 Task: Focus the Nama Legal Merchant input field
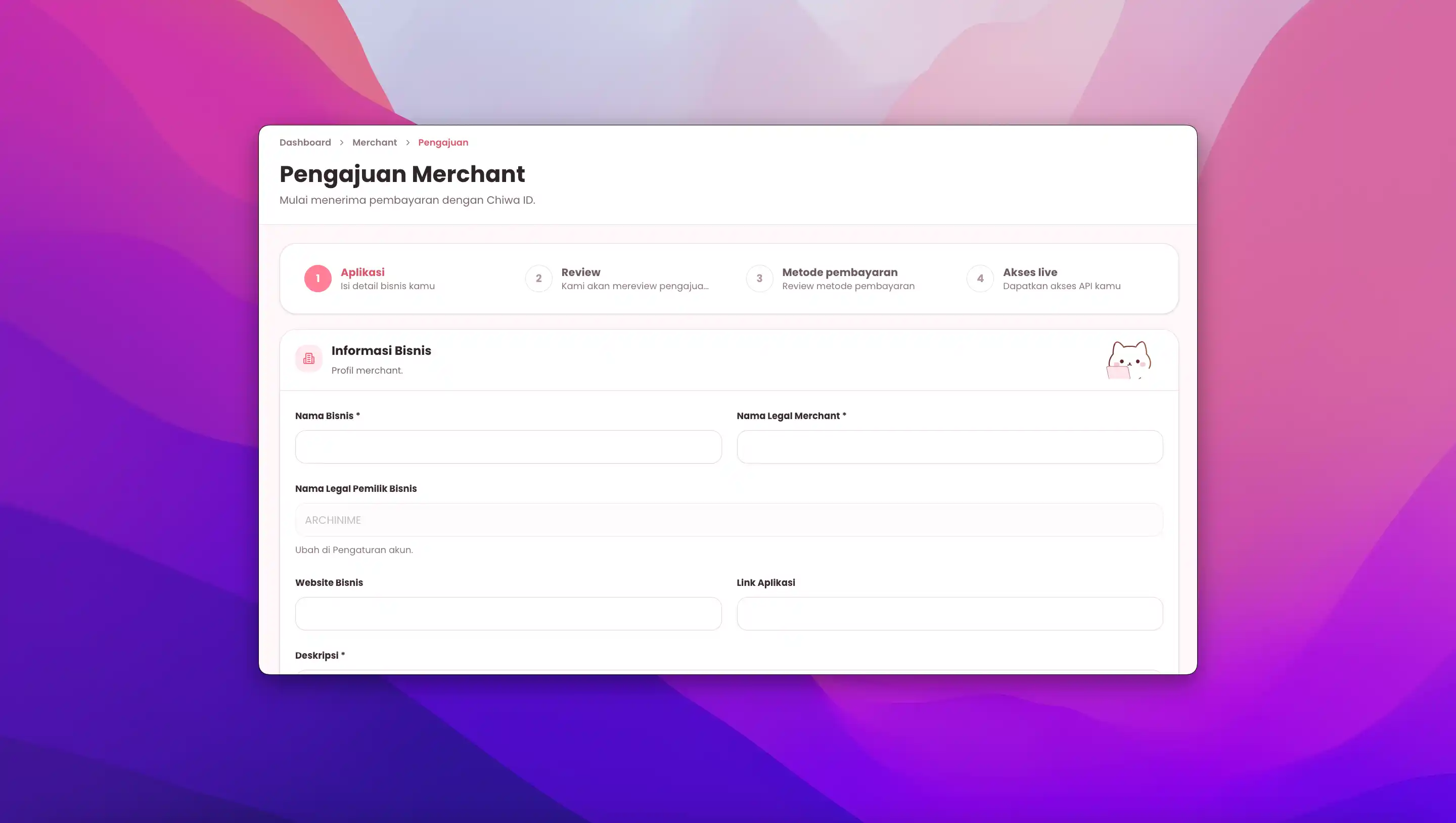949,447
